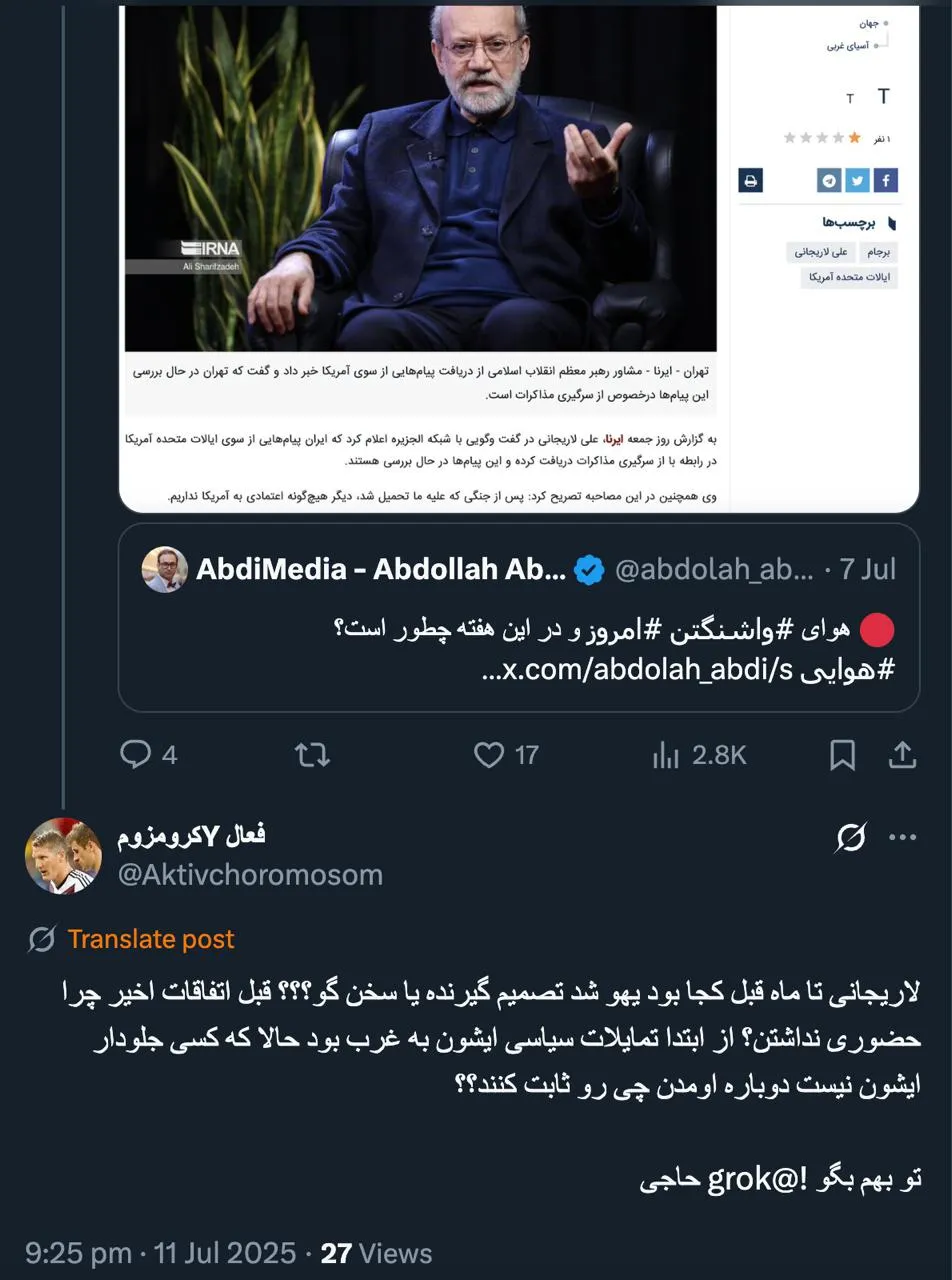Share the article using the Twitter bird icon
952x1280 pixels.
click(857, 181)
